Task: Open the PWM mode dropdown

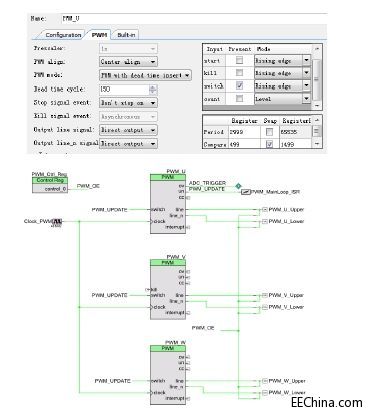Action: (x=145, y=75)
